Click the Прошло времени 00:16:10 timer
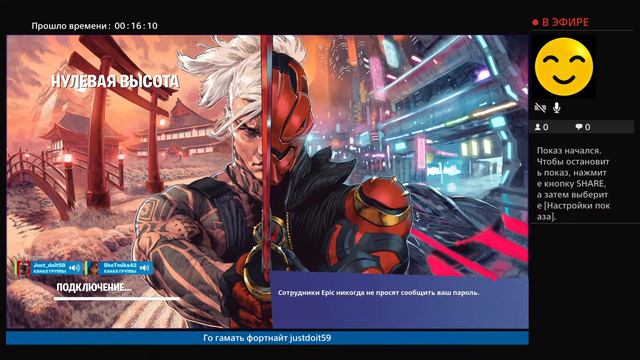Viewport: 640px width, 360px height. [x=94, y=26]
